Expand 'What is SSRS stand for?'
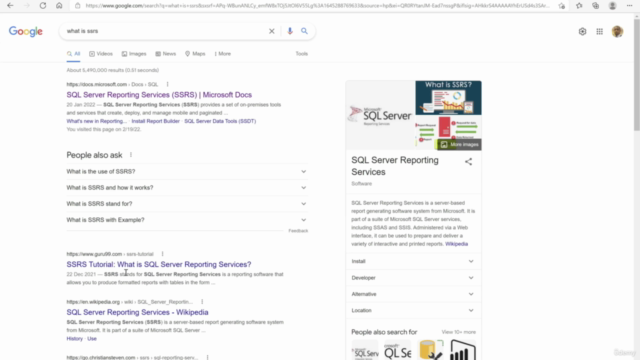 click(187, 204)
